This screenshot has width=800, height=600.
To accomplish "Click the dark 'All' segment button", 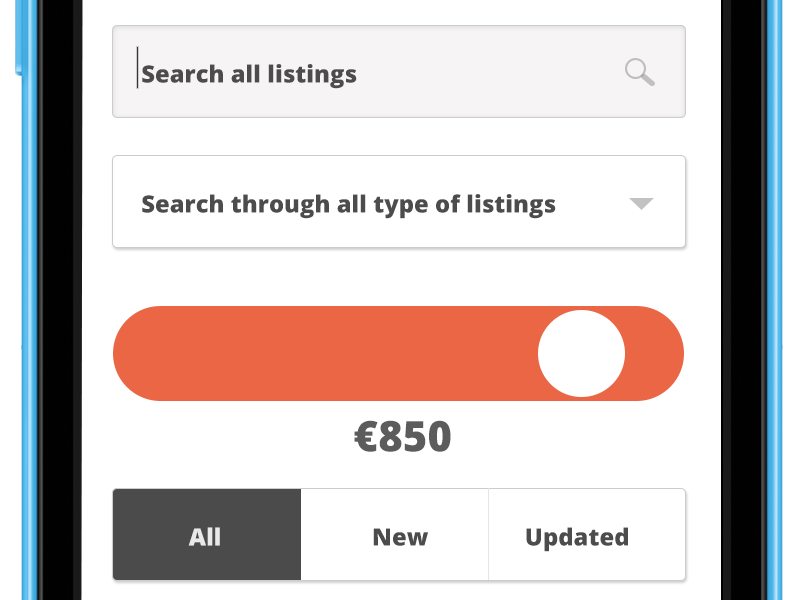I will click(x=206, y=535).
